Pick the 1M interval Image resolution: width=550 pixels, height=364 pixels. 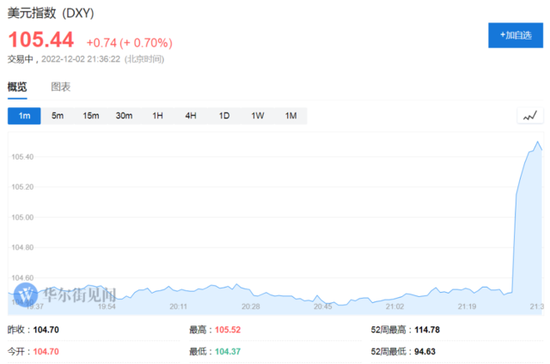[291, 116]
